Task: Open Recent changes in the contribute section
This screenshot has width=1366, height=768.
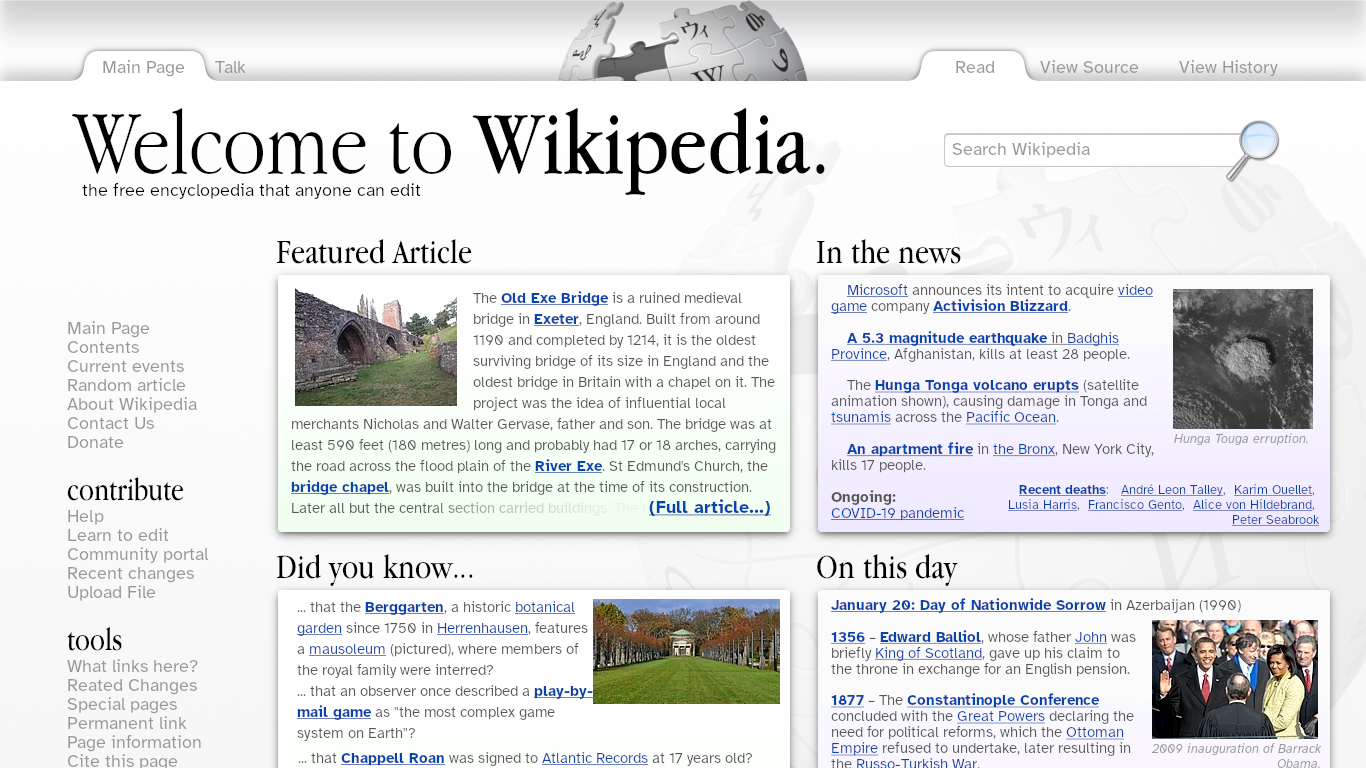Action: tap(130, 573)
